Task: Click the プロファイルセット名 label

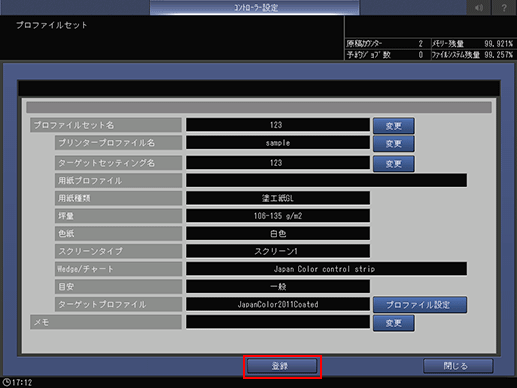Action: [x=106, y=125]
